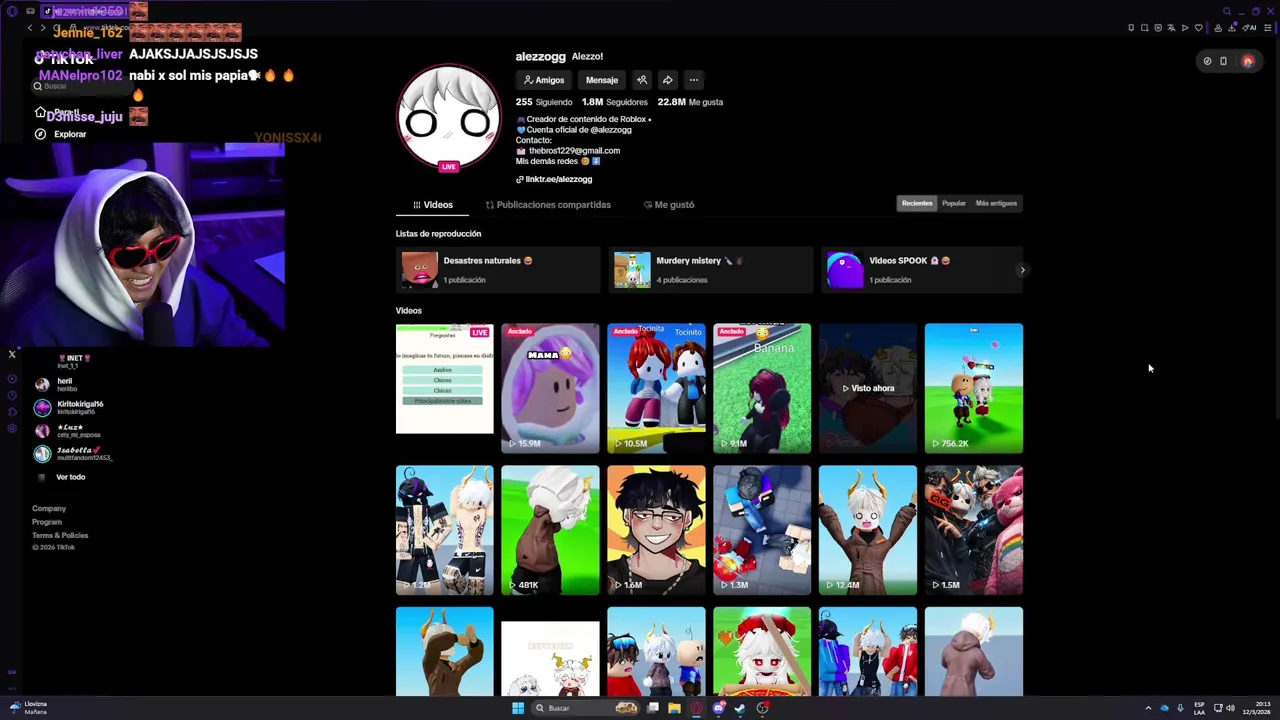Open the herli followed account
Viewport: 1280px width, 720px height.
pyautogui.click(x=58, y=384)
